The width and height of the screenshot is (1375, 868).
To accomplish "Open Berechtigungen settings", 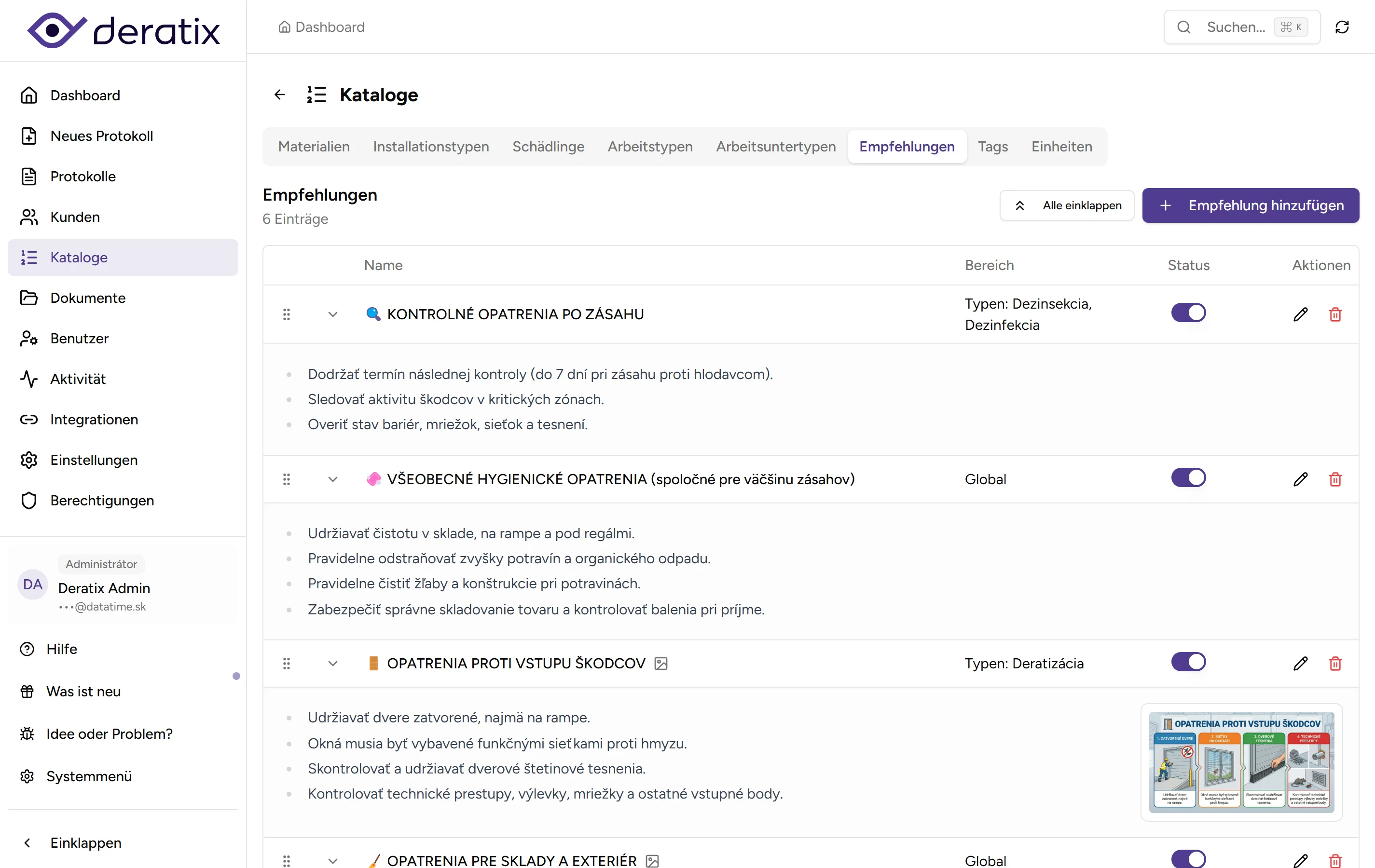I will 102,501.
